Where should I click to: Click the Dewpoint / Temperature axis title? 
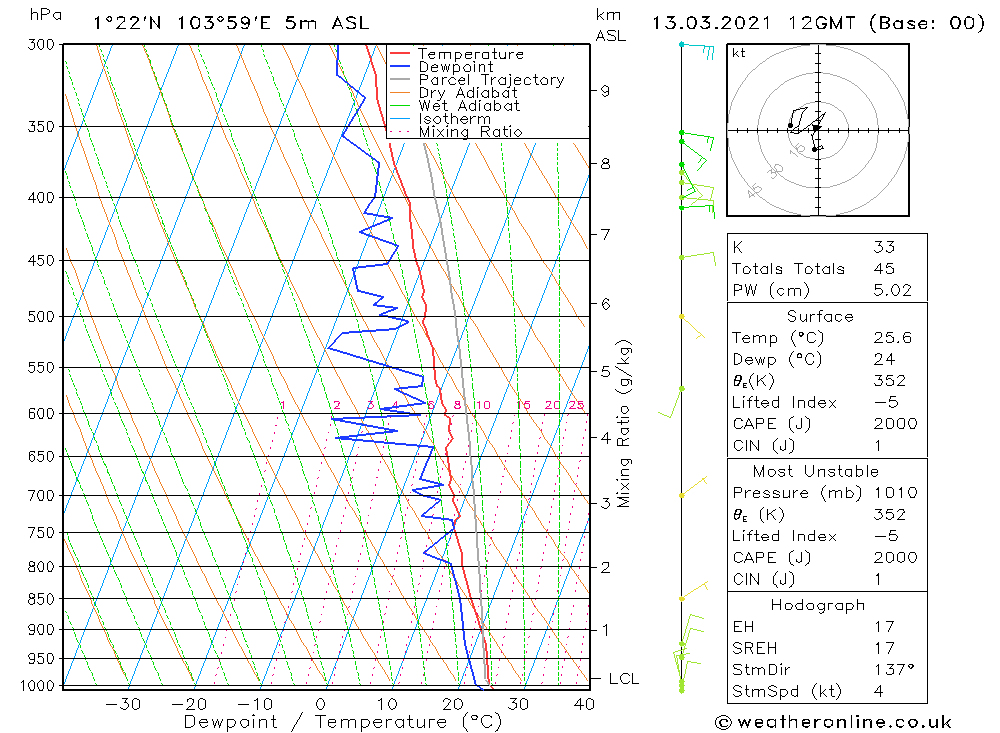342,722
